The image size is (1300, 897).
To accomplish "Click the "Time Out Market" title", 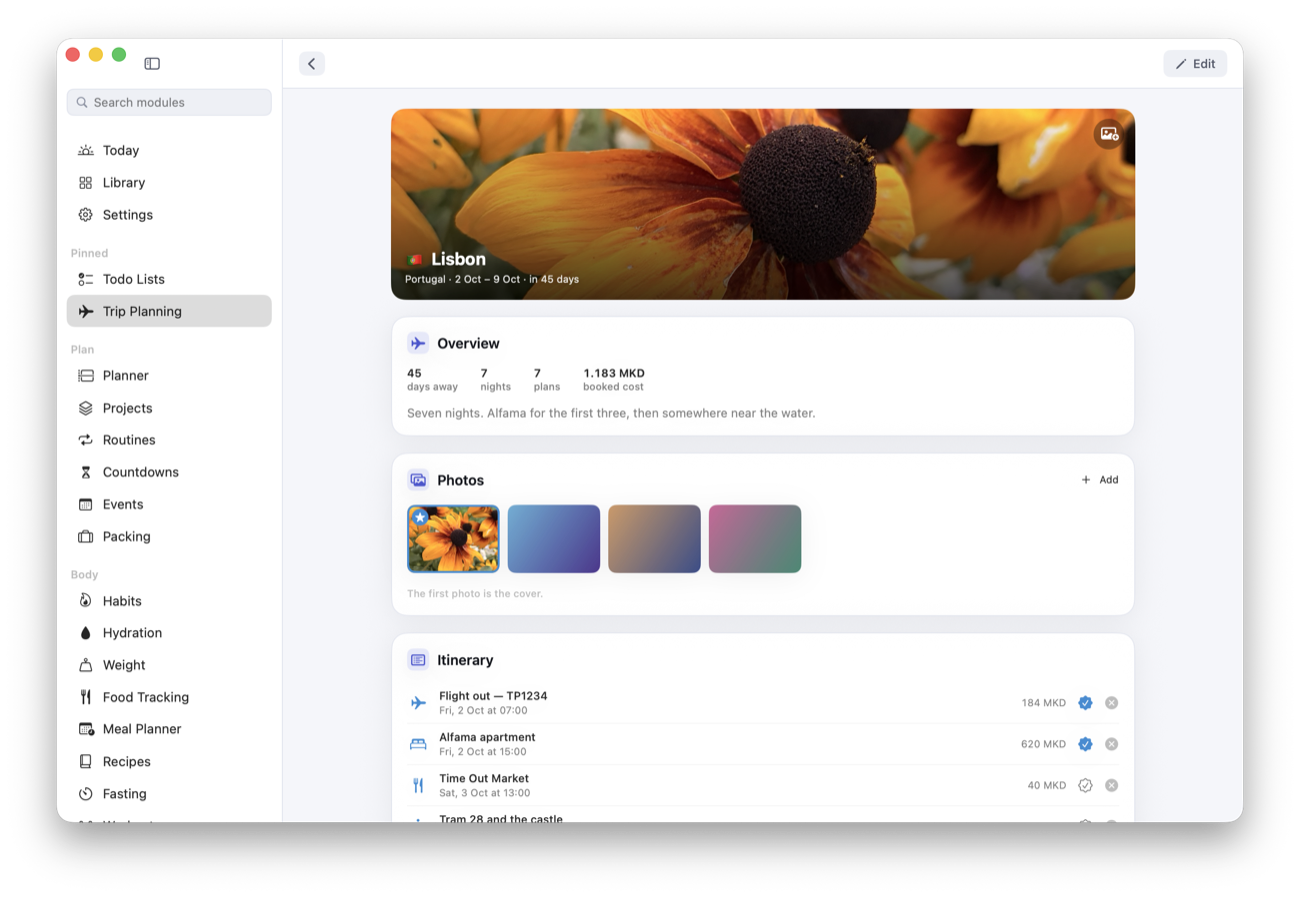I will point(484,778).
